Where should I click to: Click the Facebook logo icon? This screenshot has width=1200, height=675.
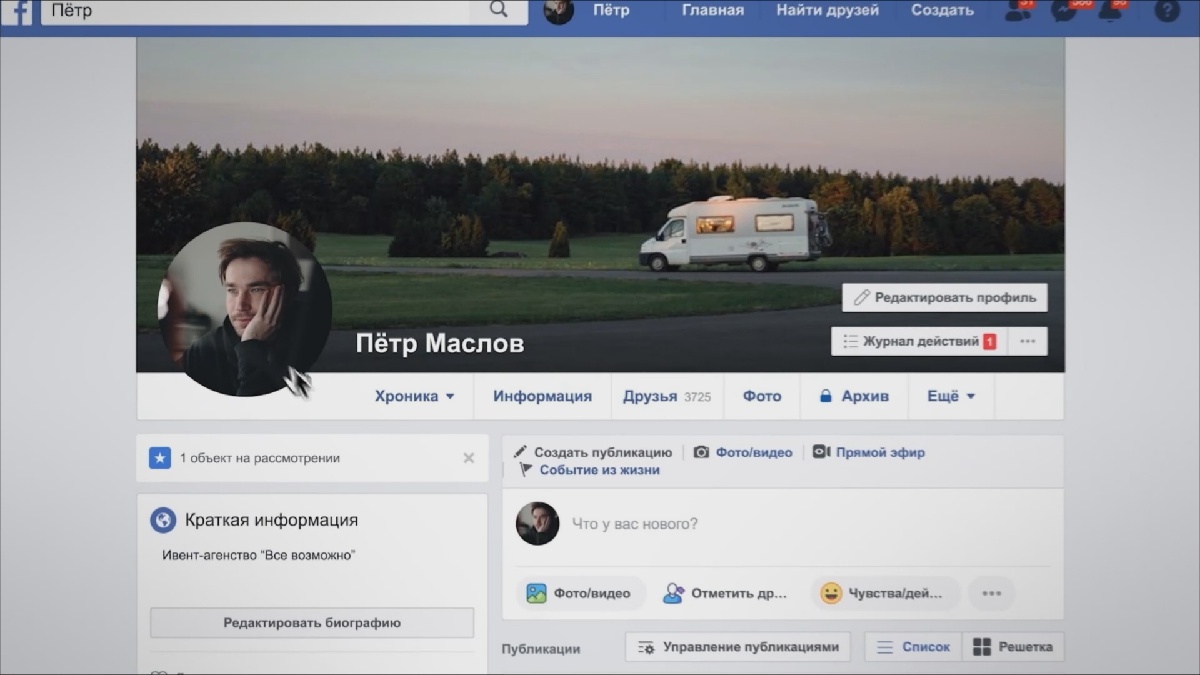(x=19, y=11)
